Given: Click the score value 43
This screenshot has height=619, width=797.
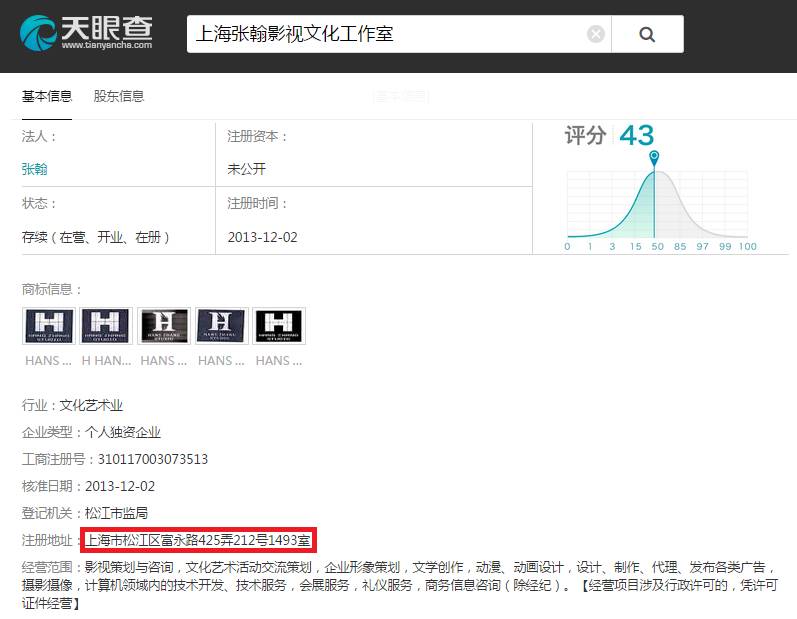Looking at the screenshot, I should tap(637, 136).
